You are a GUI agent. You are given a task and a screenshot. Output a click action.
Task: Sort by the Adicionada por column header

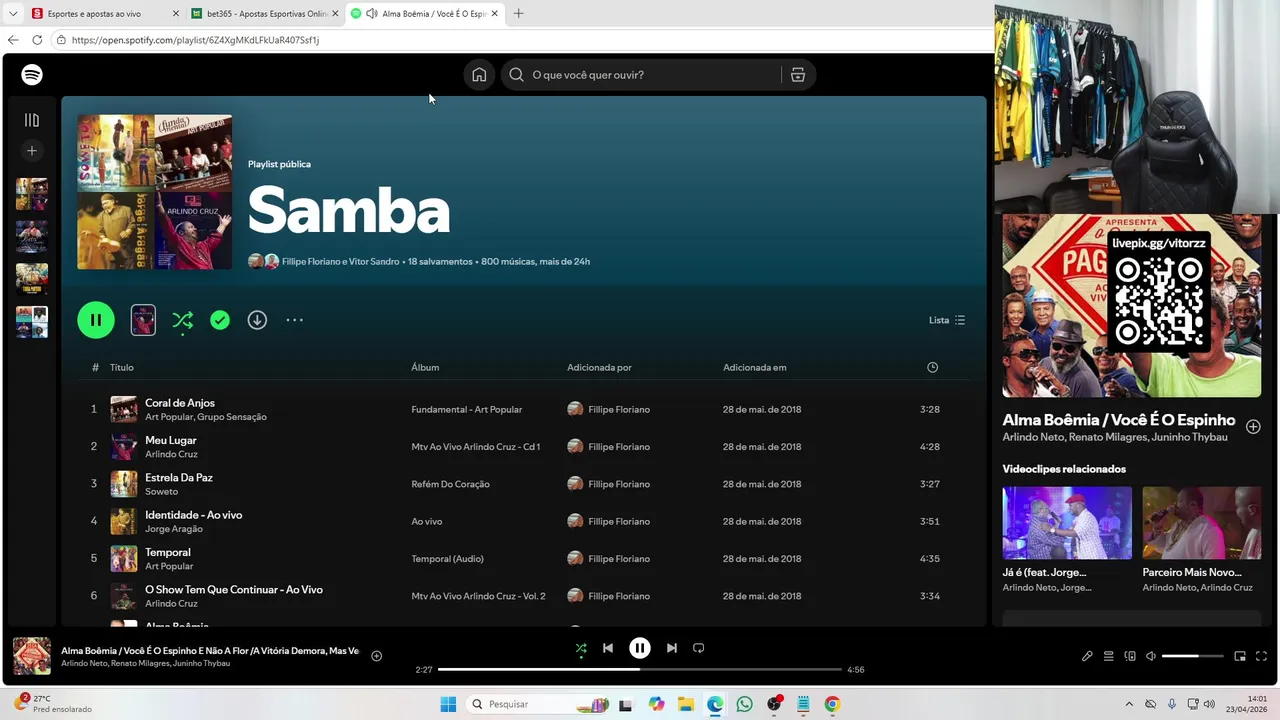tap(599, 367)
